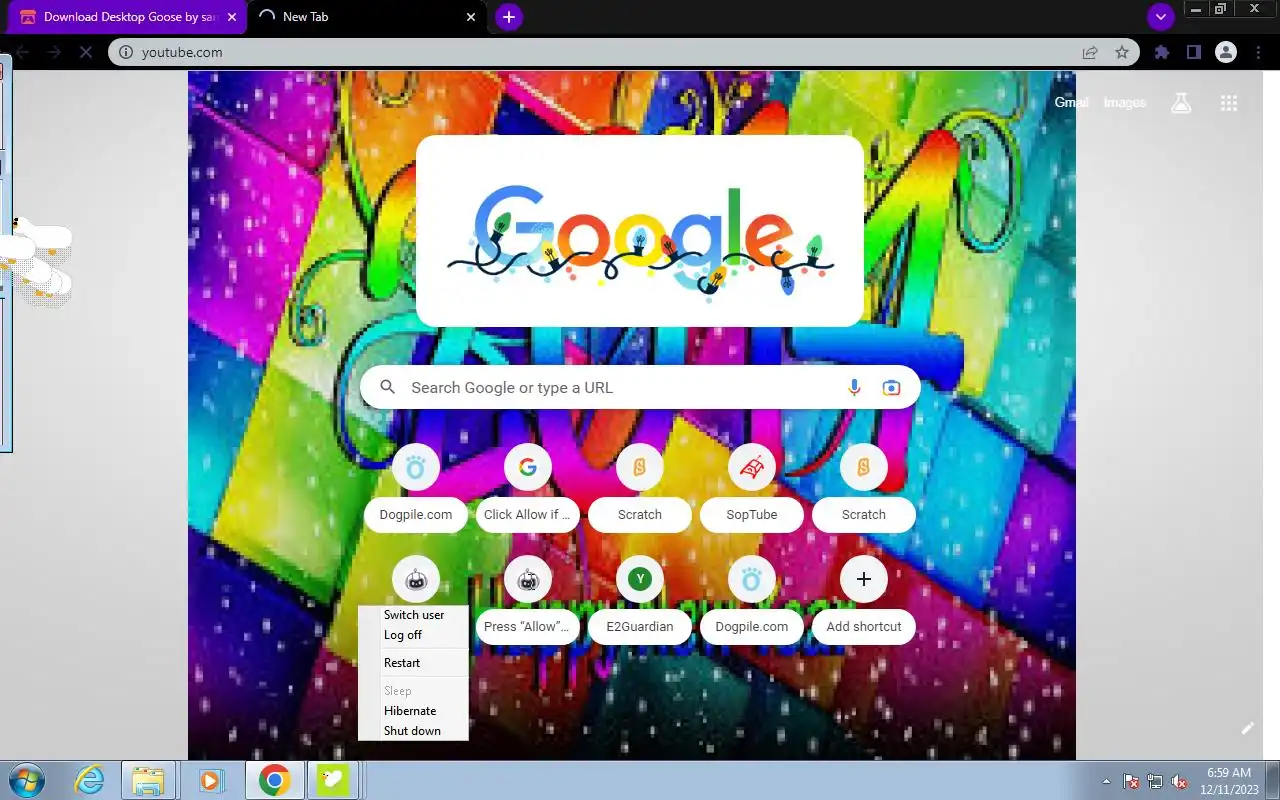Screen dimensions: 1280x800
Task: Open Search Labs flask icon
Action: pyautogui.click(x=1181, y=103)
